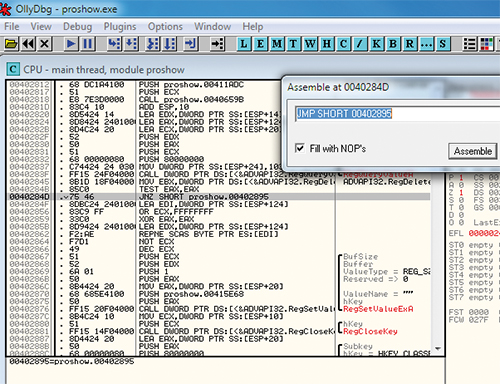Click Go to address arrow icon
The width and height of the screenshot is (500, 384).
click(218, 44)
